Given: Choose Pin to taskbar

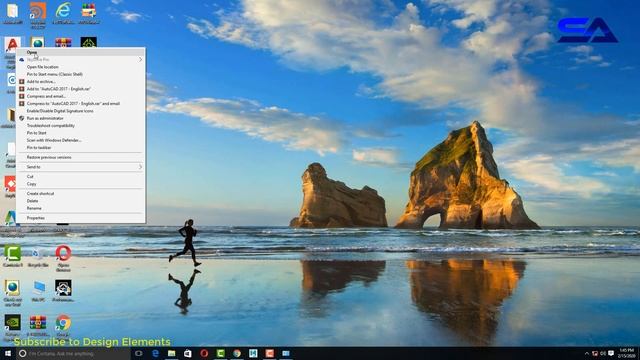Looking at the screenshot, I should (80, 148).
